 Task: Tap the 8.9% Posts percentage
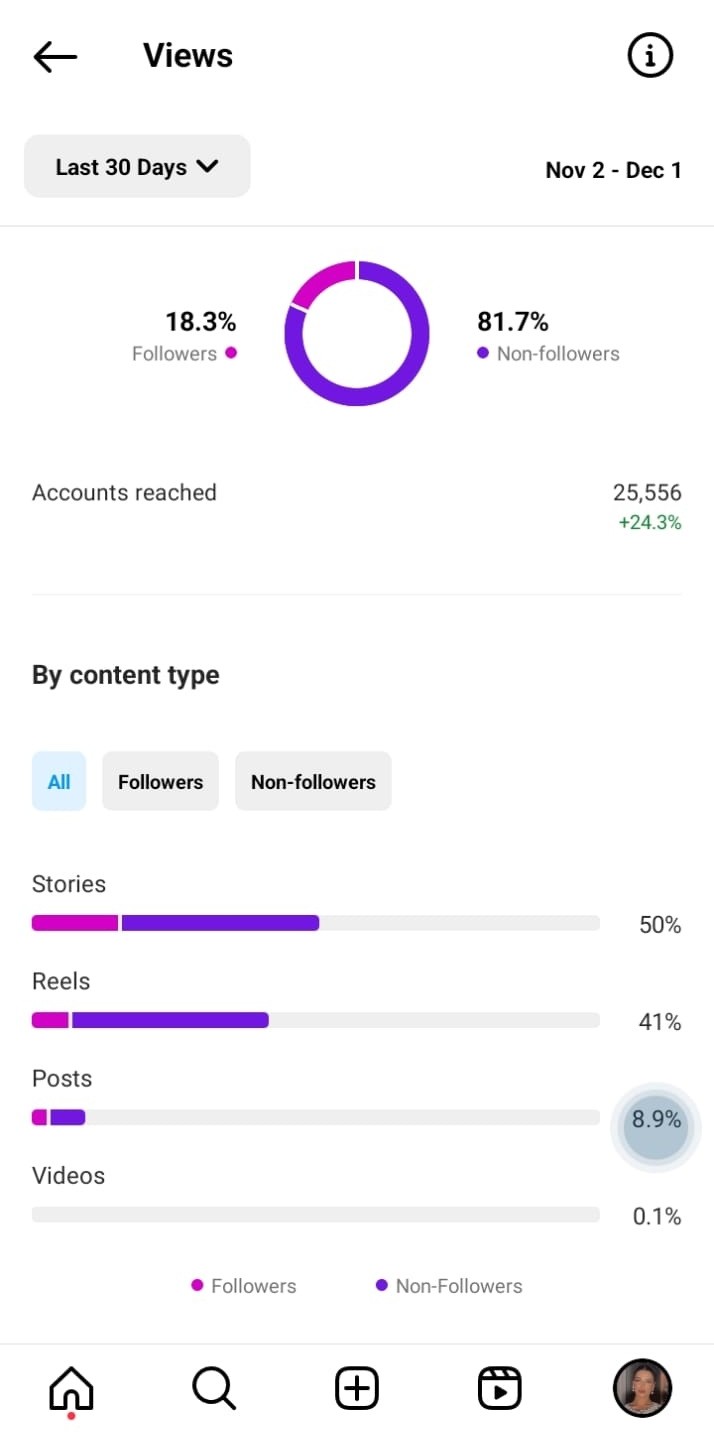656,1120
